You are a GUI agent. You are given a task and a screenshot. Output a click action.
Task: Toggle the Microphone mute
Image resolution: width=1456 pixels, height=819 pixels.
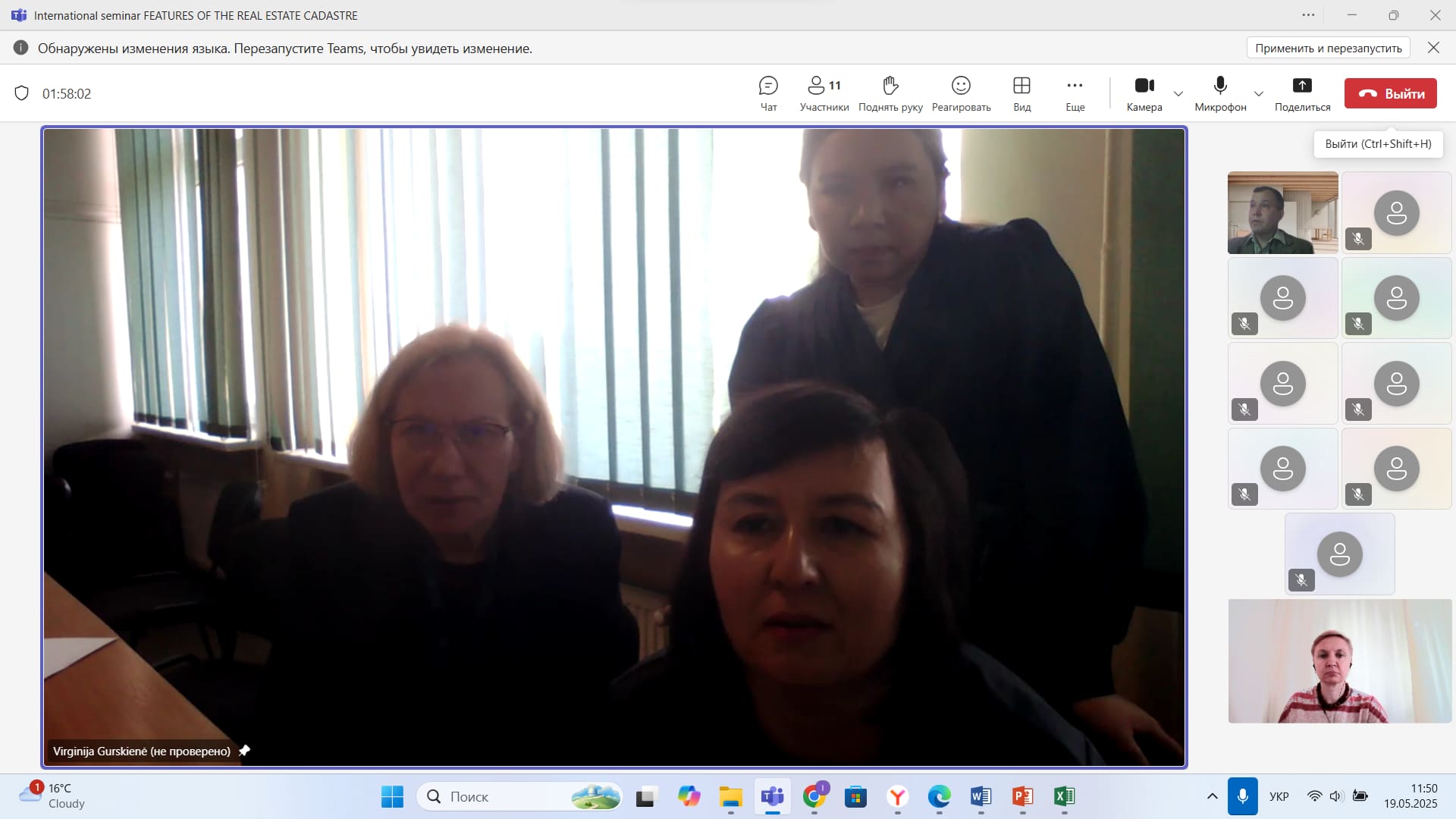click(1220, 94)
